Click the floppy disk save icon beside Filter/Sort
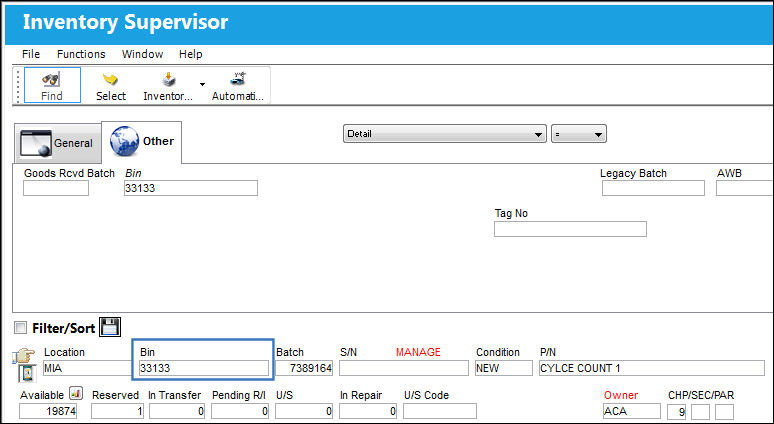Viewport: 774px width, 424px height. click(x=110, y=327)
